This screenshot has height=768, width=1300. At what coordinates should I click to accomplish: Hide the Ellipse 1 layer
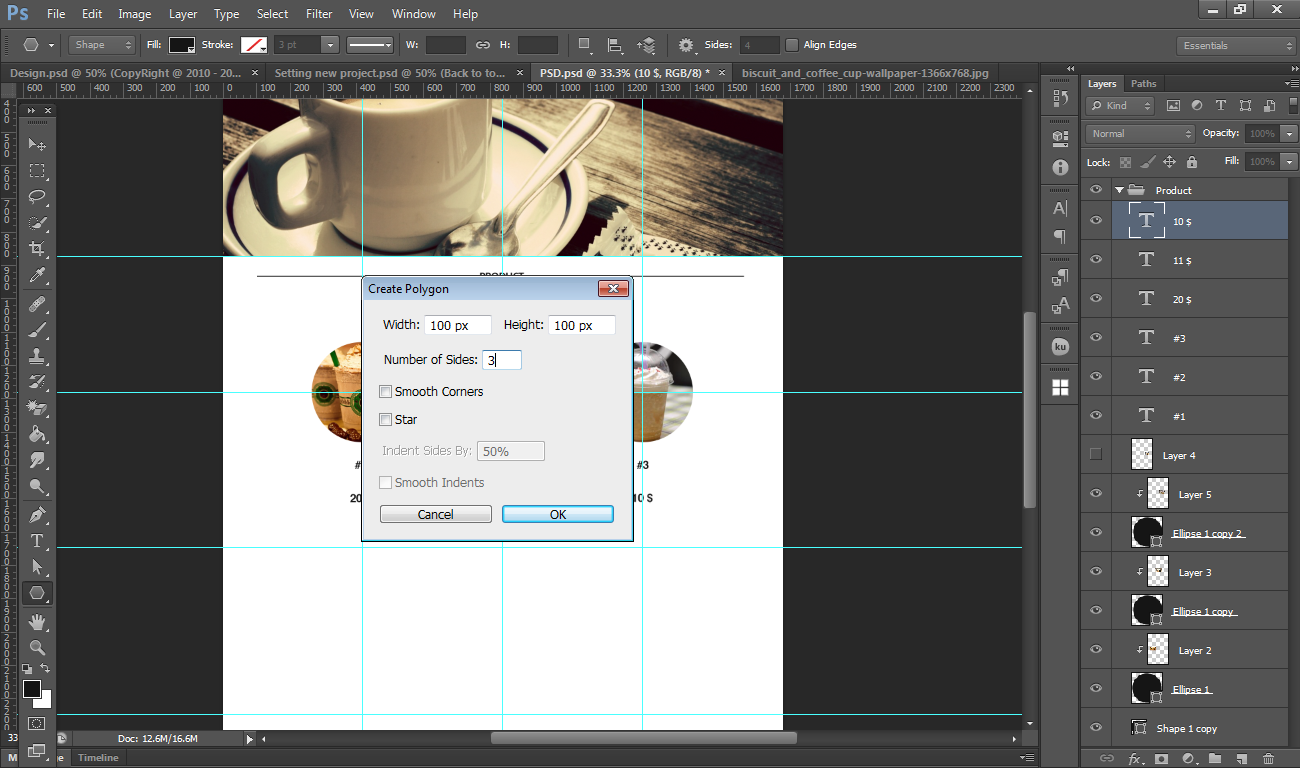click(1096, 688)
